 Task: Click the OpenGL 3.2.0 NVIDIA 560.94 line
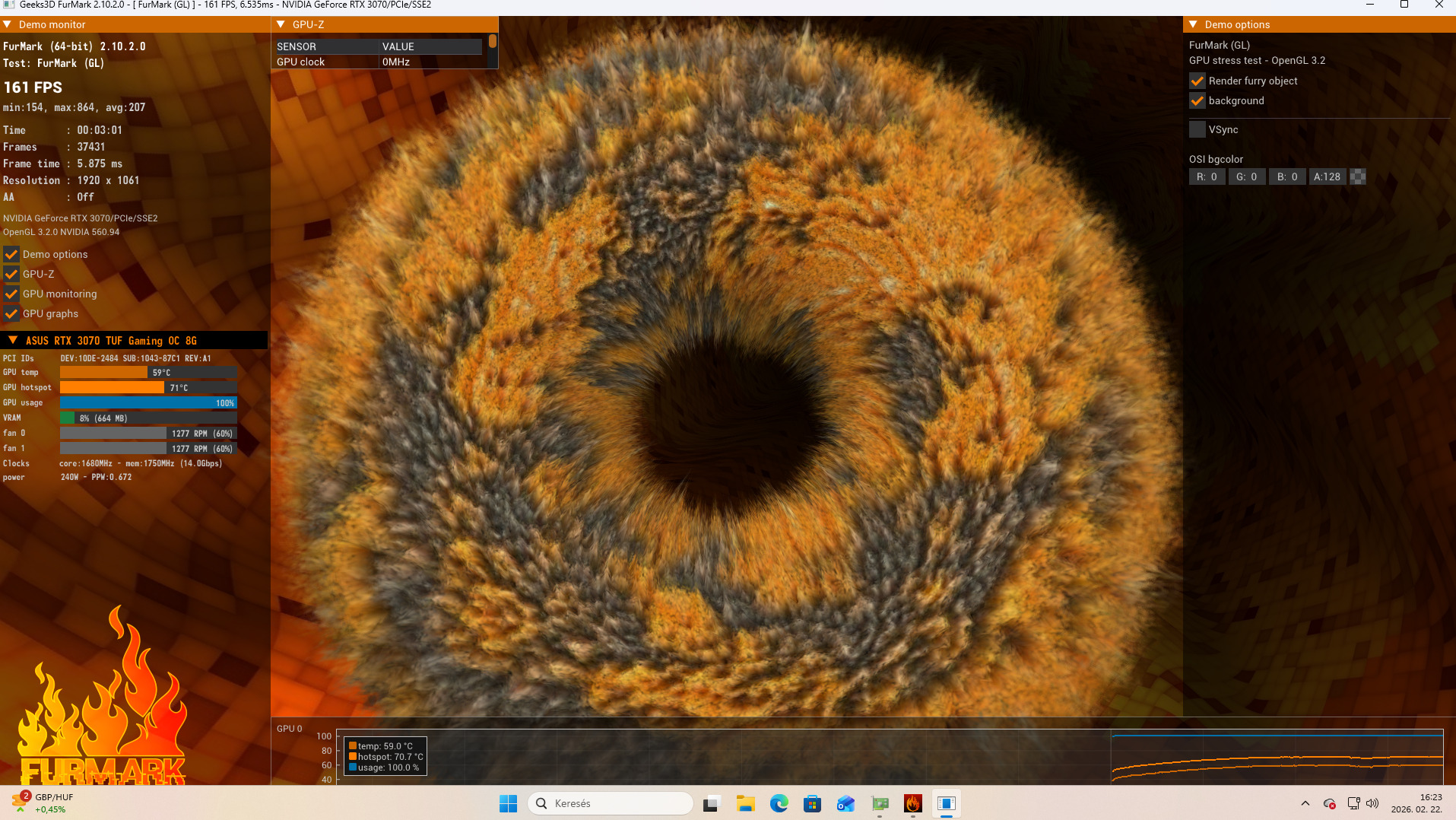(x=62, y=232)
